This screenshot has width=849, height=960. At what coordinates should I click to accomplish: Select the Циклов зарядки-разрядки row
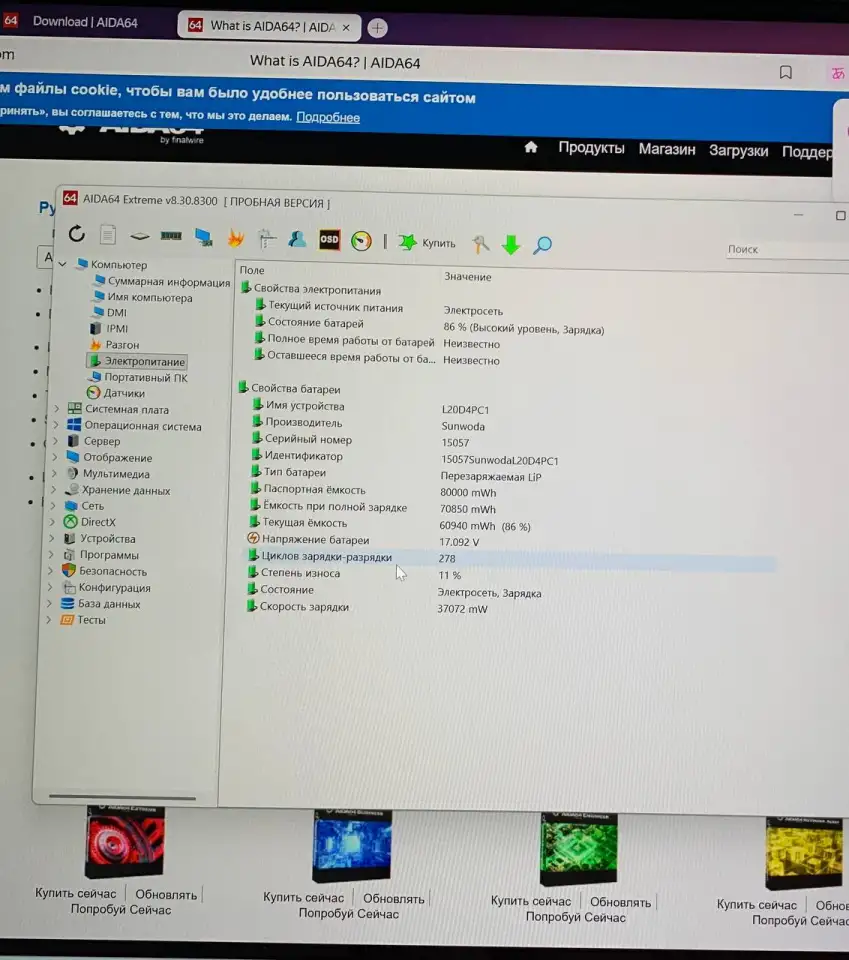pyautogui.click(x=511, y=558)
